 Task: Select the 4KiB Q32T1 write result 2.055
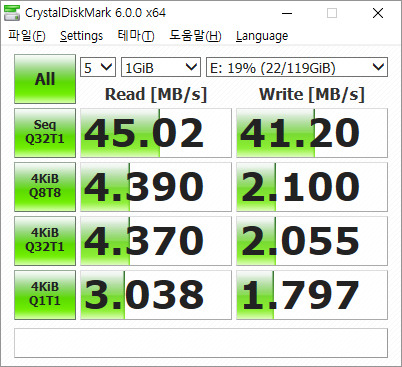(x=312, y=241)
